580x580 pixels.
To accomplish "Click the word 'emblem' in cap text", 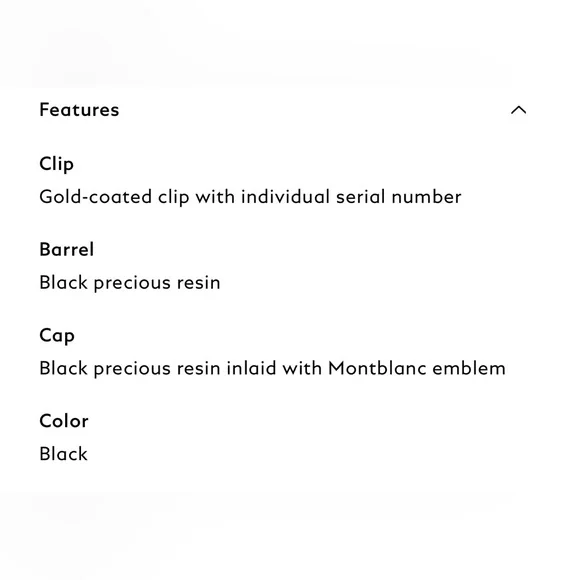I will tap(469, 368).
